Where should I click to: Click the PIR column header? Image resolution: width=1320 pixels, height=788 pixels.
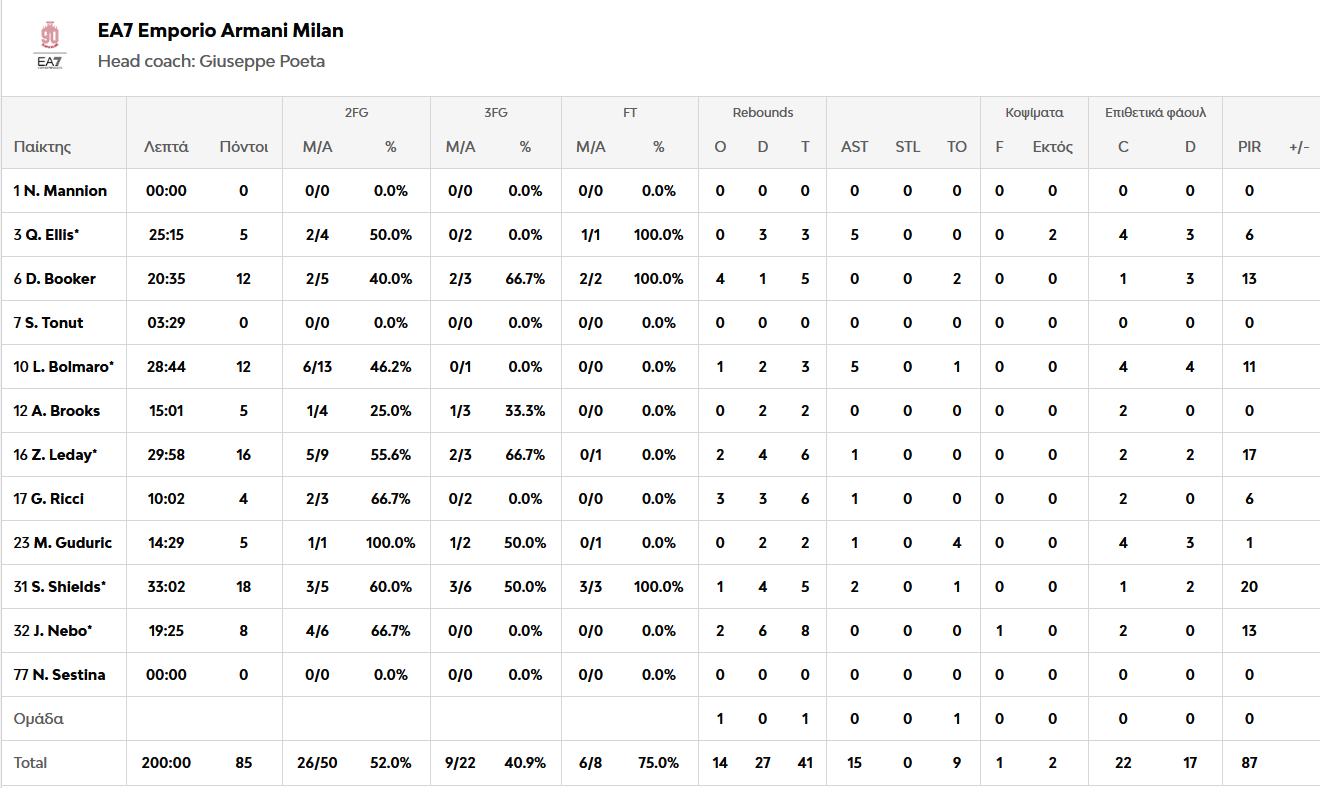(1249, 147)
